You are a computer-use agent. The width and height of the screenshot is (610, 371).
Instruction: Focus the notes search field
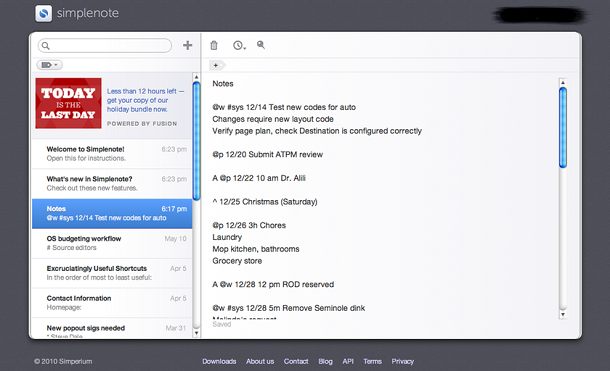point(105,46)
